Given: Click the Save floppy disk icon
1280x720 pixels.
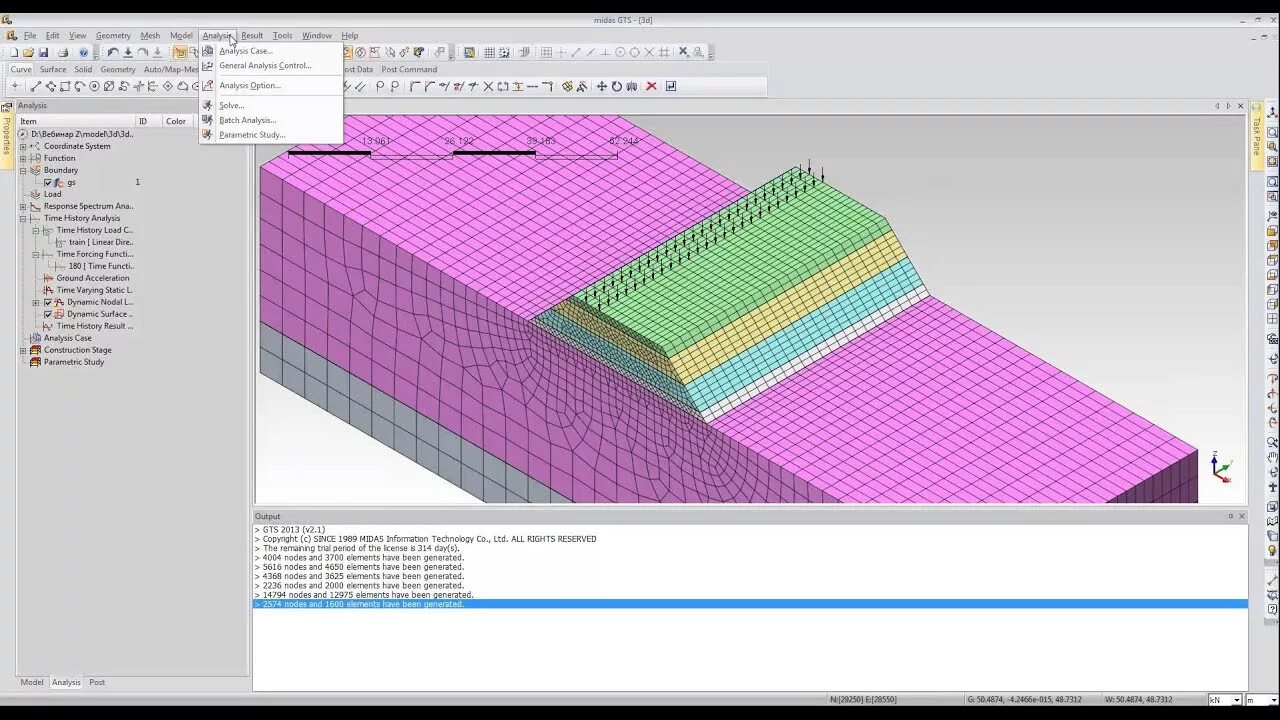Looking at the screenshot, I should (x=43, y=52).
